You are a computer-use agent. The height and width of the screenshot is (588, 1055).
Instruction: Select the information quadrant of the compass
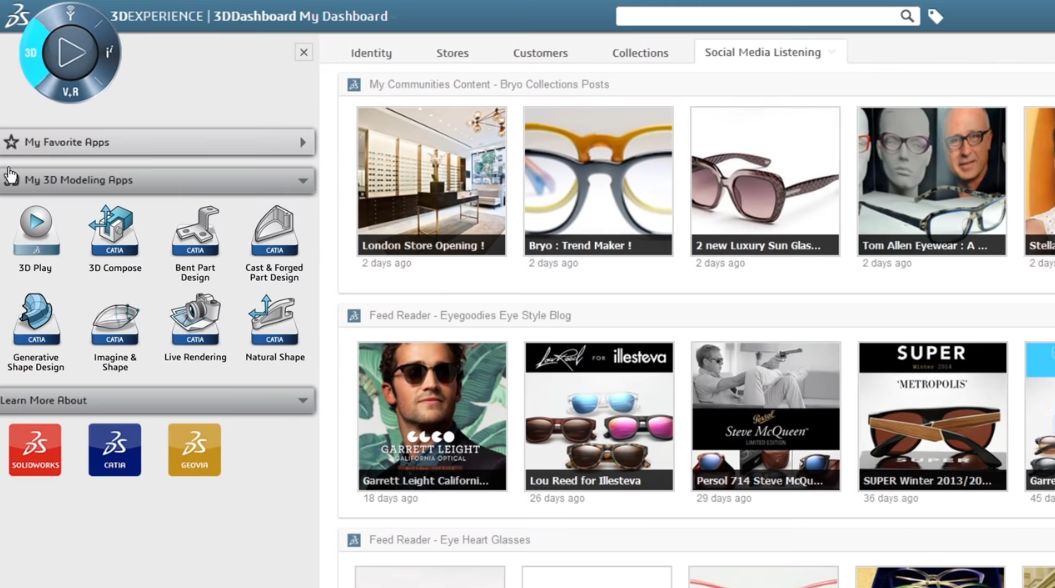pos(109,52)
